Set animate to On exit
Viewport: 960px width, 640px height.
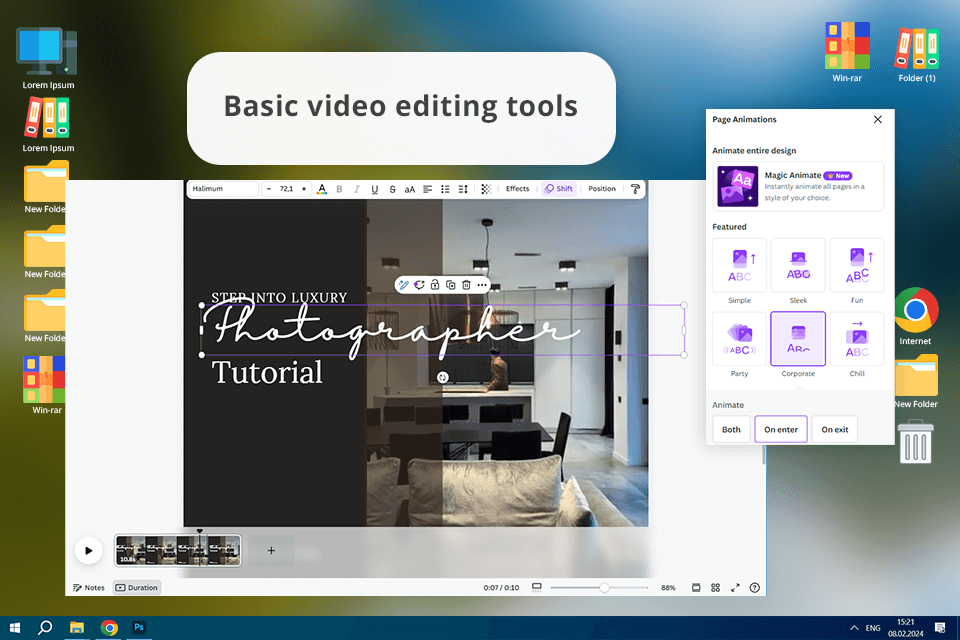834,429
